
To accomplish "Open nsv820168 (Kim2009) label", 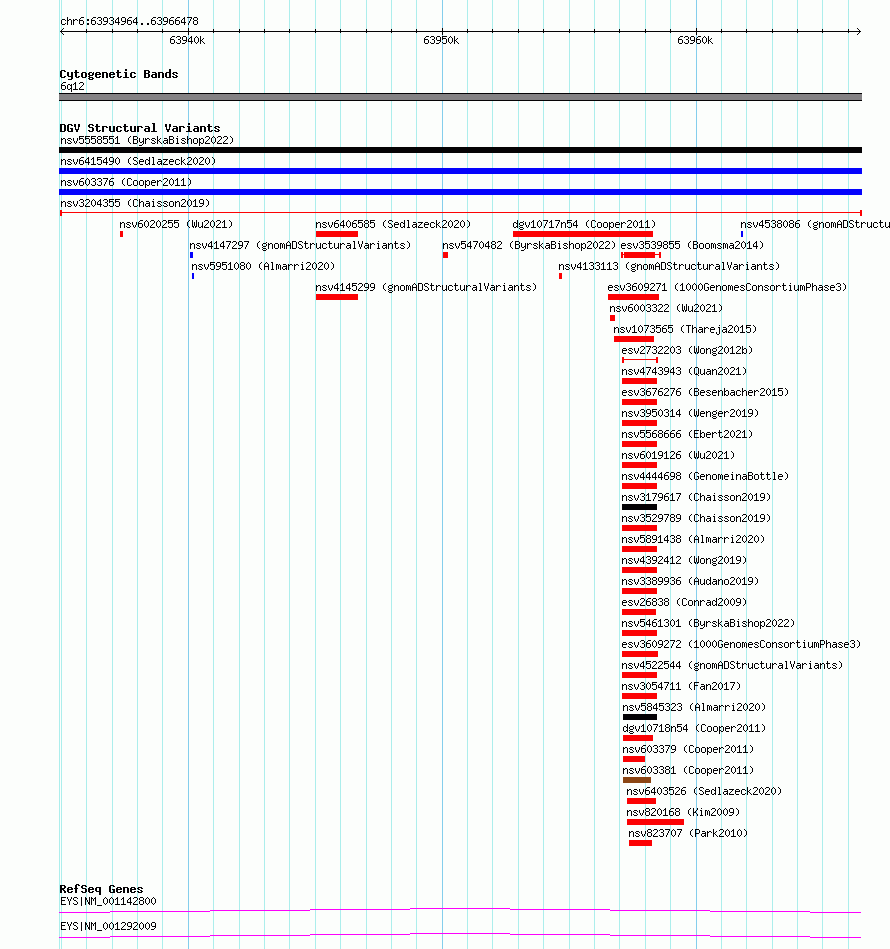I will click(683, 812).
